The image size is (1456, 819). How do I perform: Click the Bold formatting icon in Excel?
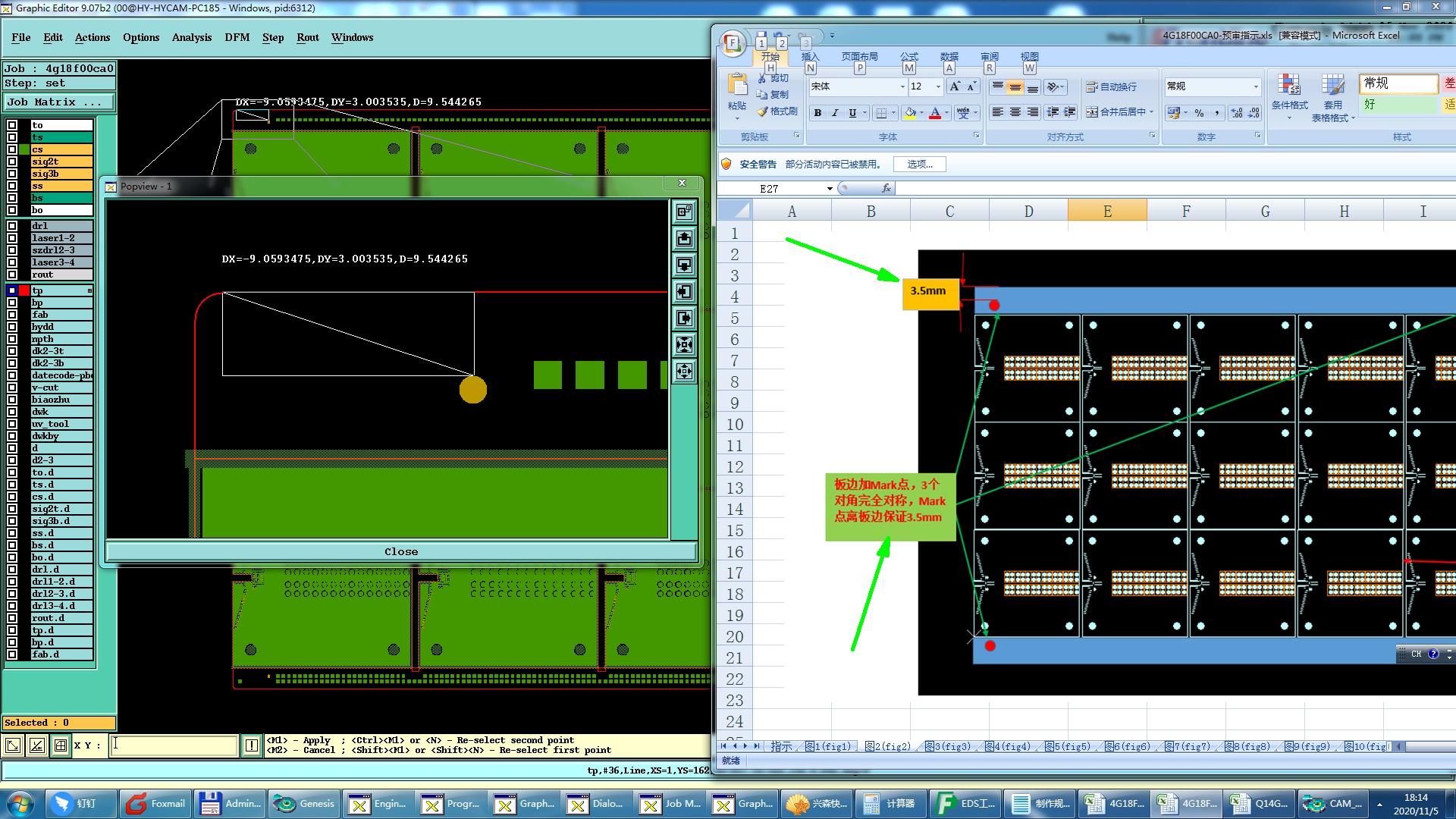point(817,113)
